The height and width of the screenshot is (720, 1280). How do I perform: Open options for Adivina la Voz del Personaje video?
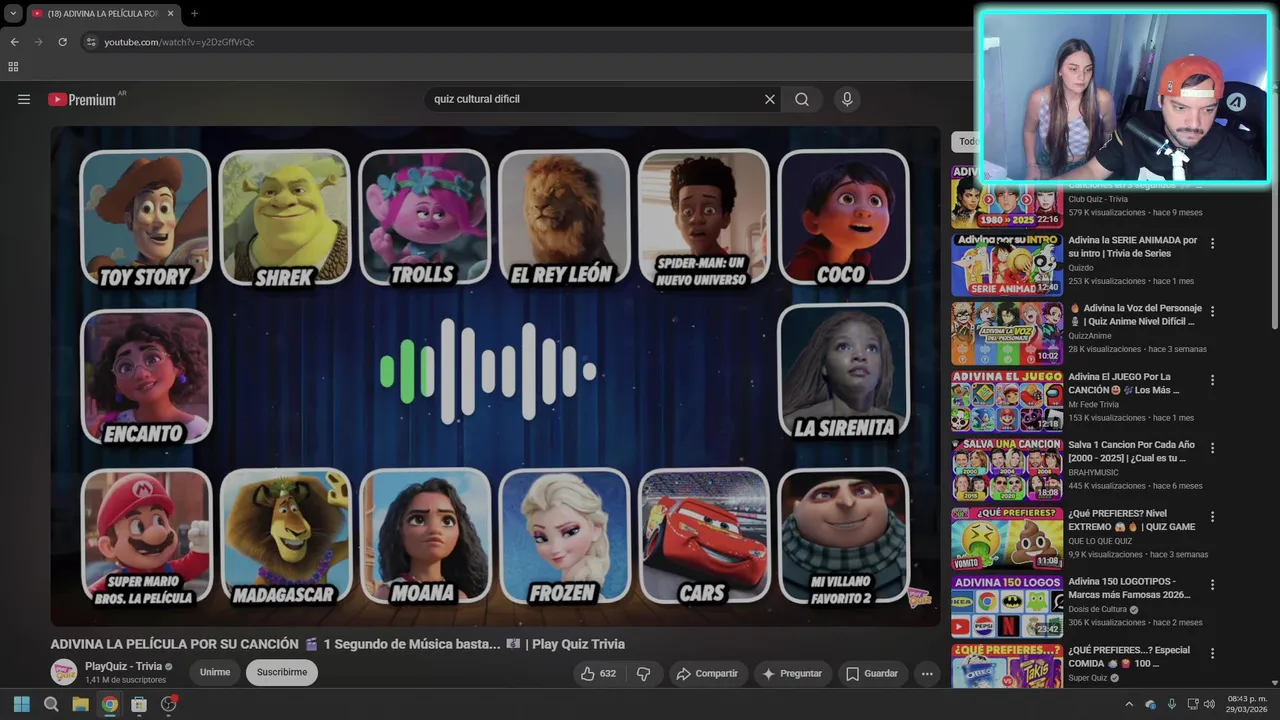[1213, 311]
